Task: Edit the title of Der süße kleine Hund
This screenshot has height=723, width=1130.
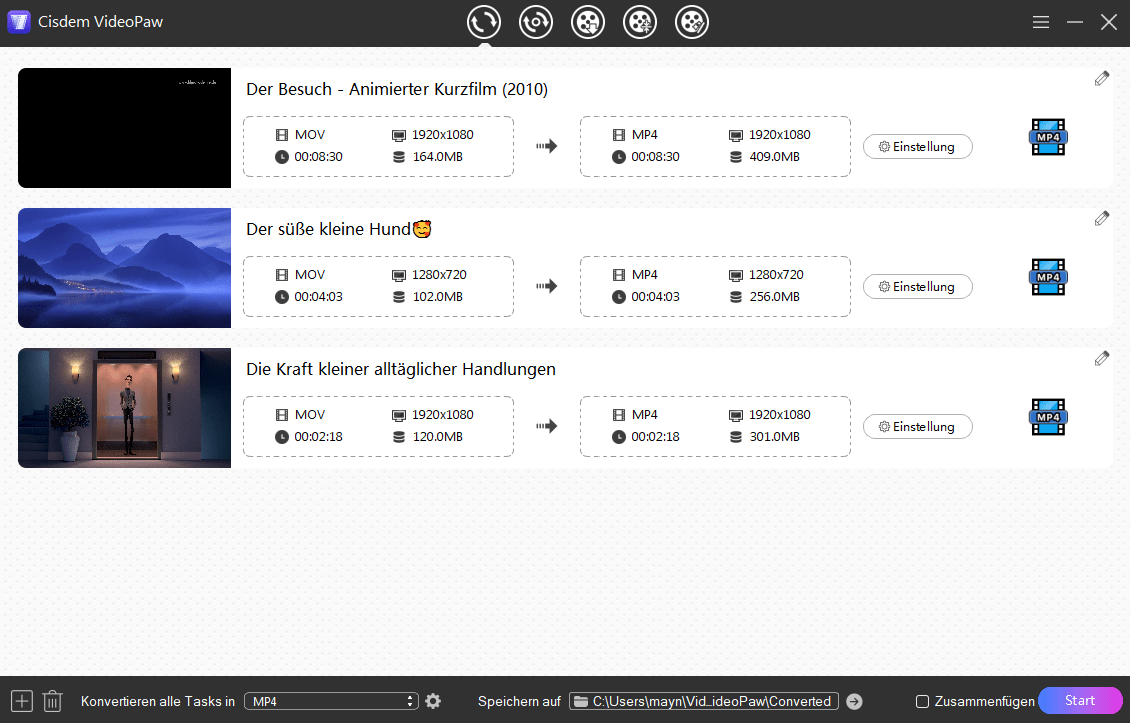Action: coord(1102,218)
